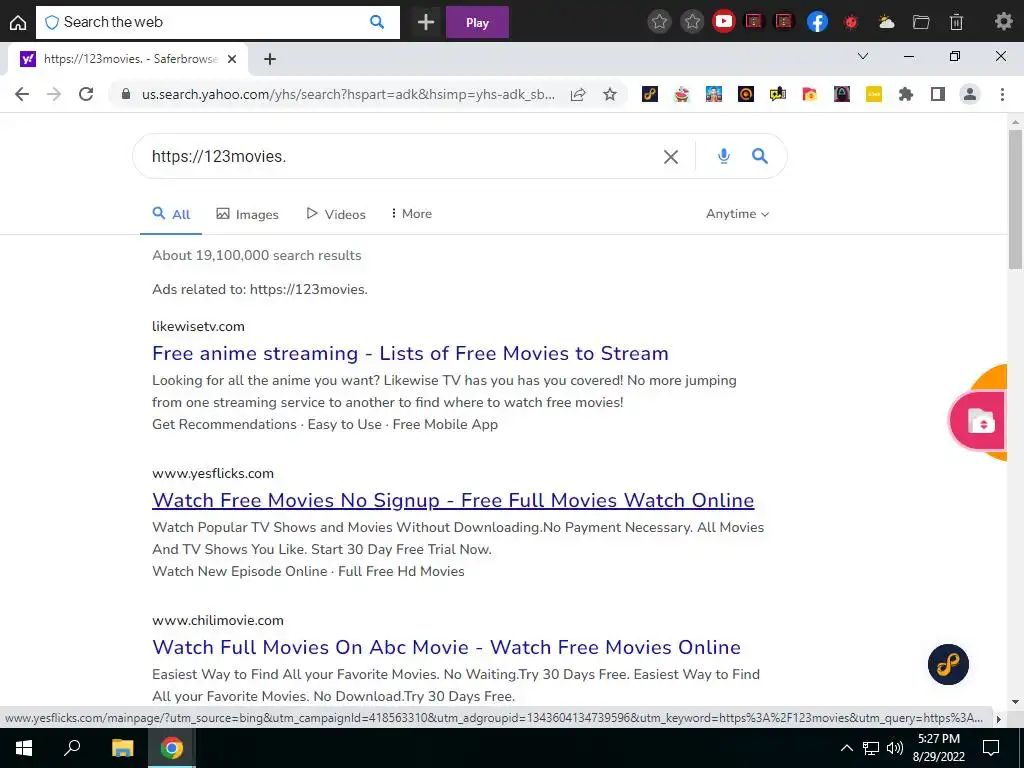The width and height of the screenshot is (1024, 768).
Task: Switch to the Images tab
Action: pyautogui.click(x=248, y=214)
